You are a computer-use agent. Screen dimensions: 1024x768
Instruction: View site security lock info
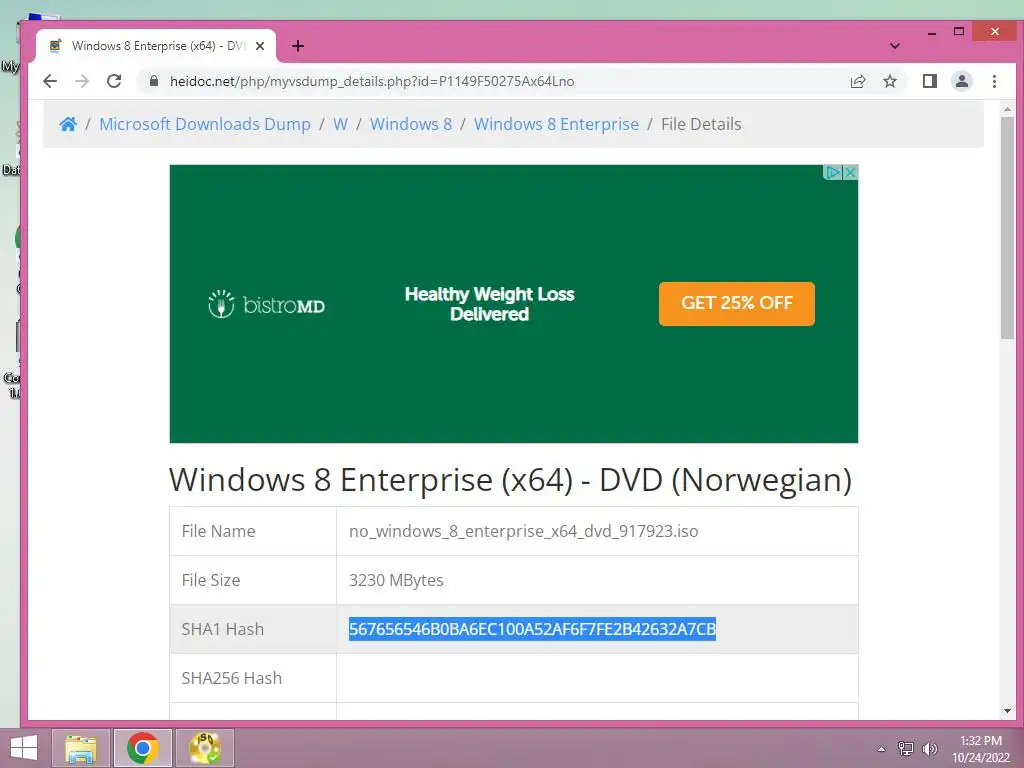click(x=154, y=81)
